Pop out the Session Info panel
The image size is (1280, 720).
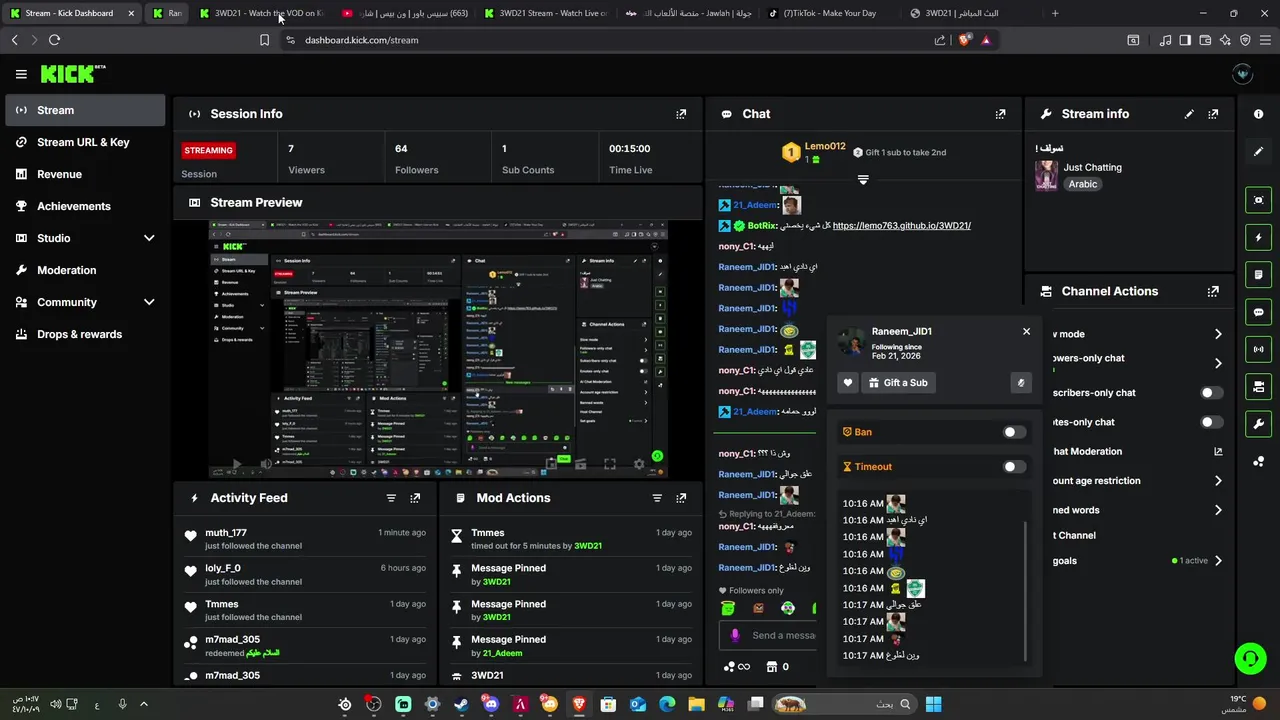click(x=681, y=114)
